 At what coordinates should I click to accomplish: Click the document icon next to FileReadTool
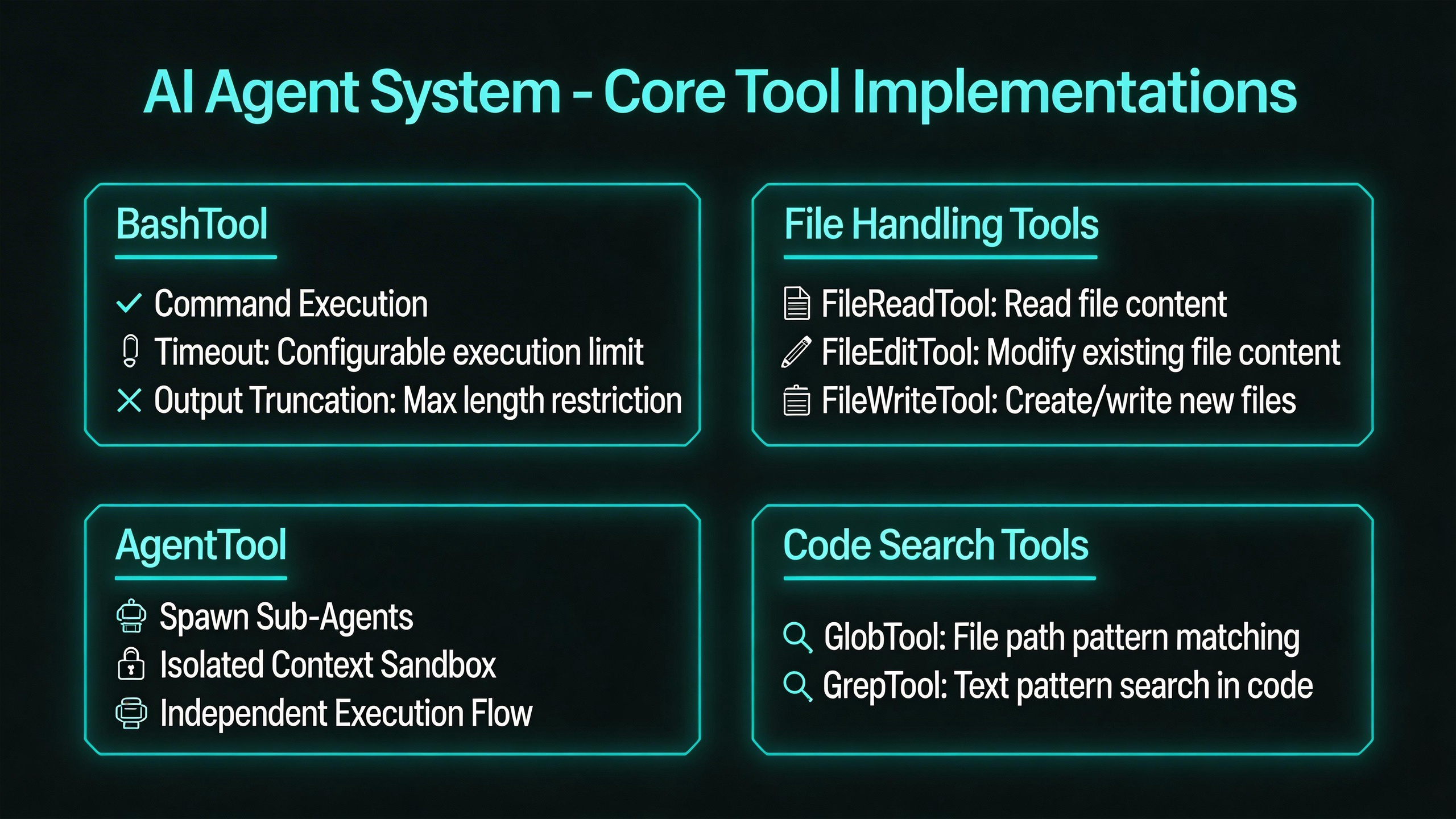coord(797,304)
